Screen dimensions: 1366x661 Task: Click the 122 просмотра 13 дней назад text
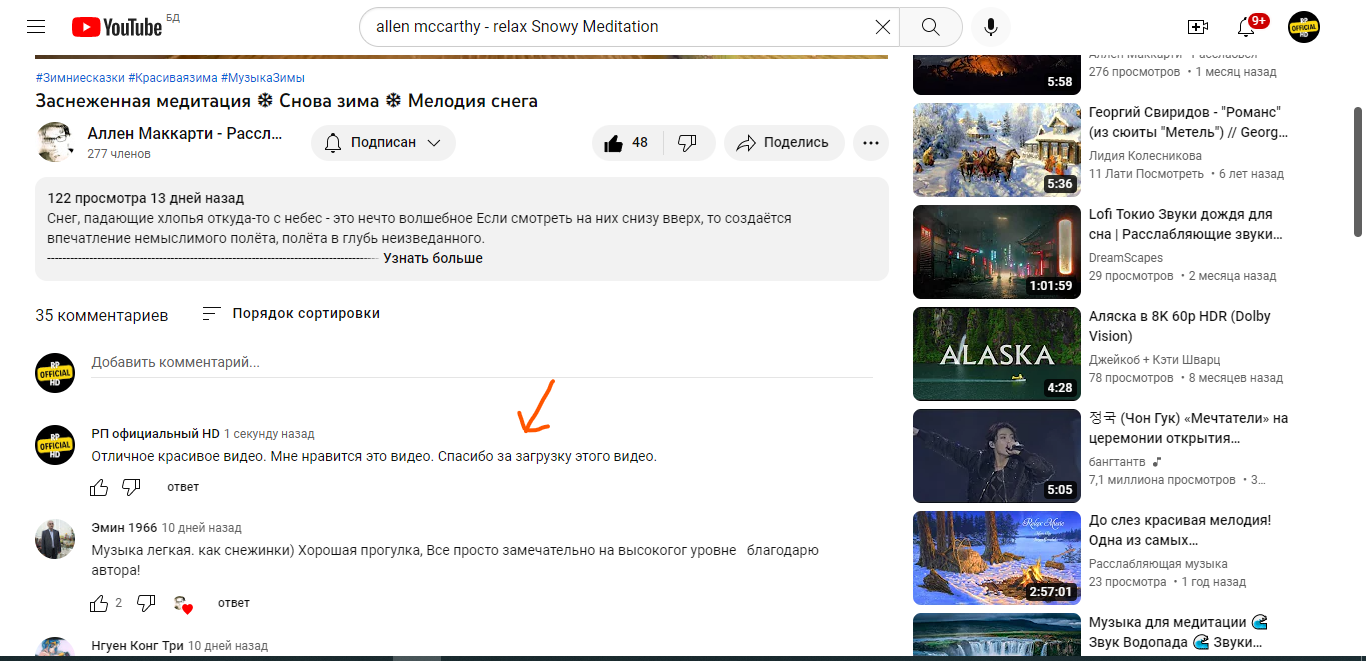click(146, 198)
